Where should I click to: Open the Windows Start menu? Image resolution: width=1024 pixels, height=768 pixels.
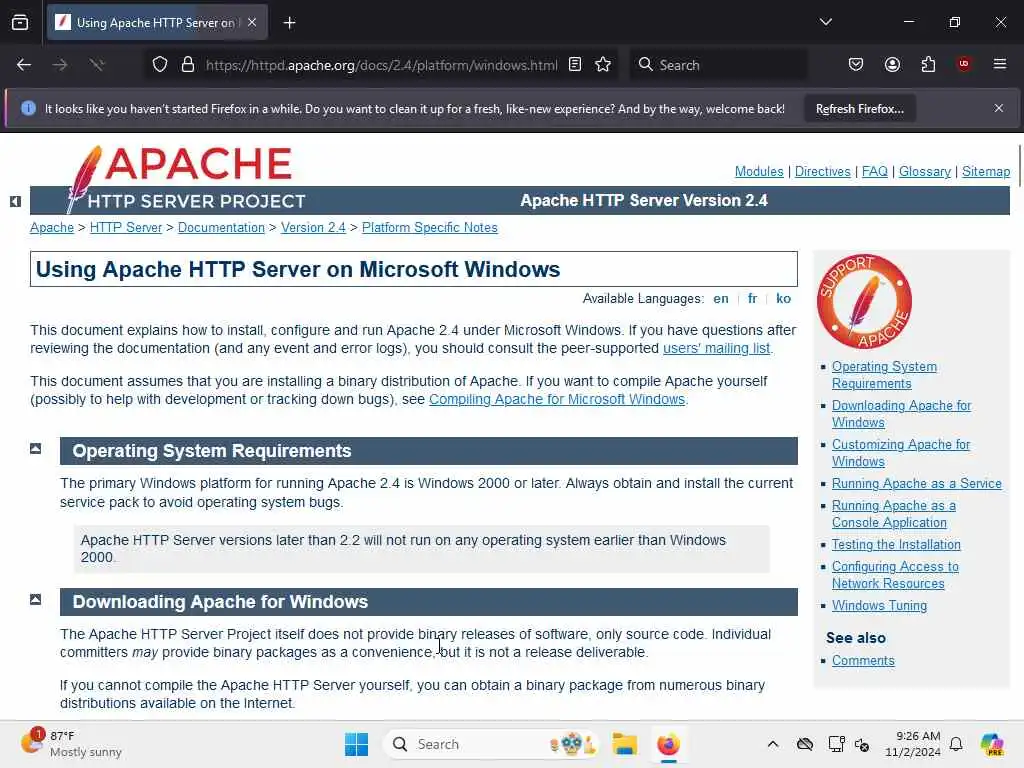coord(356,744)
